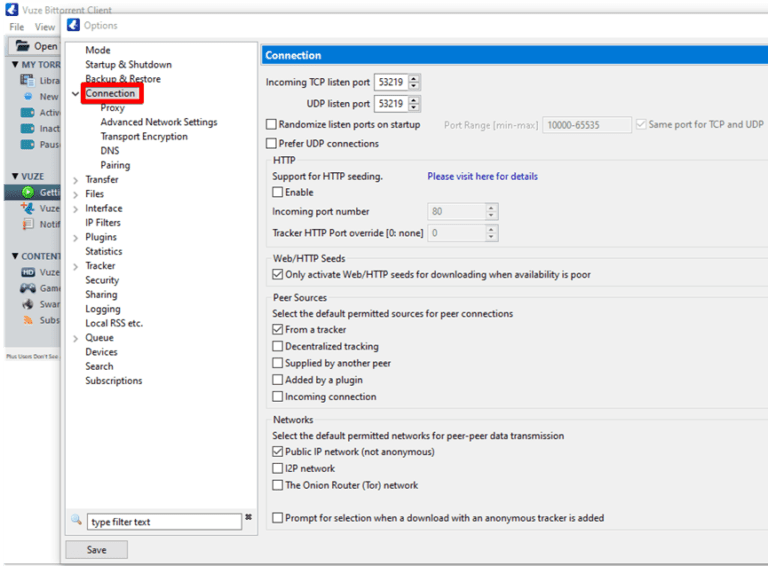The width and height of the screenshot is (768, 566).
Task: Click the Open folder icon in Vuze toolbar
Action: tap(22, 46)
